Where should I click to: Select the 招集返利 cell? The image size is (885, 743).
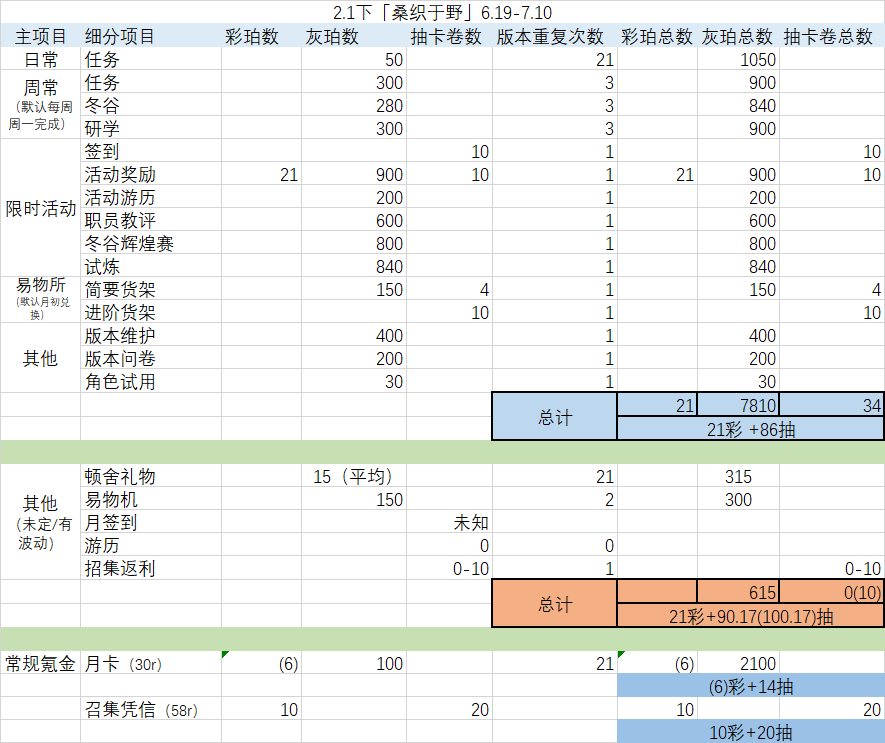tap(151, 568)
